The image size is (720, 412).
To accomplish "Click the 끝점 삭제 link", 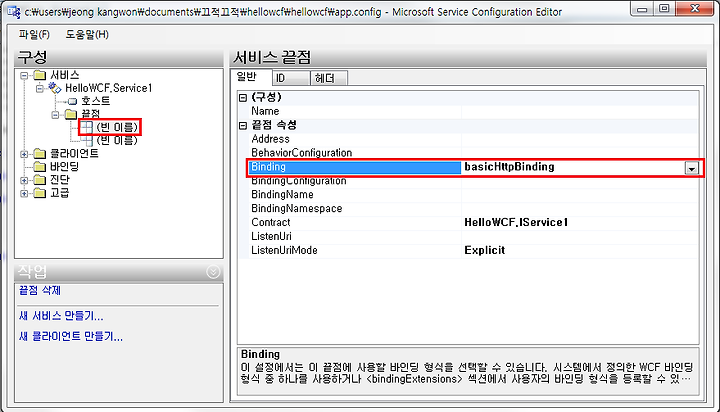I will 39,290.
